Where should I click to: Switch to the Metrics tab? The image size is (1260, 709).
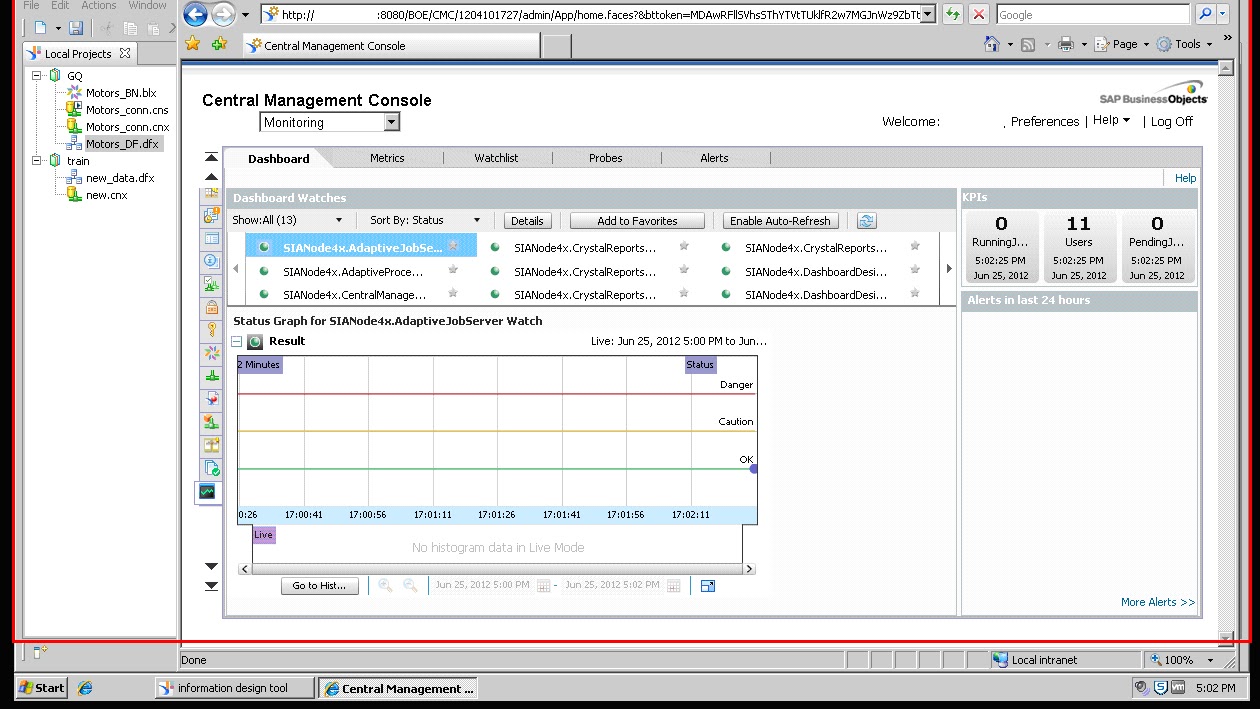387,158
